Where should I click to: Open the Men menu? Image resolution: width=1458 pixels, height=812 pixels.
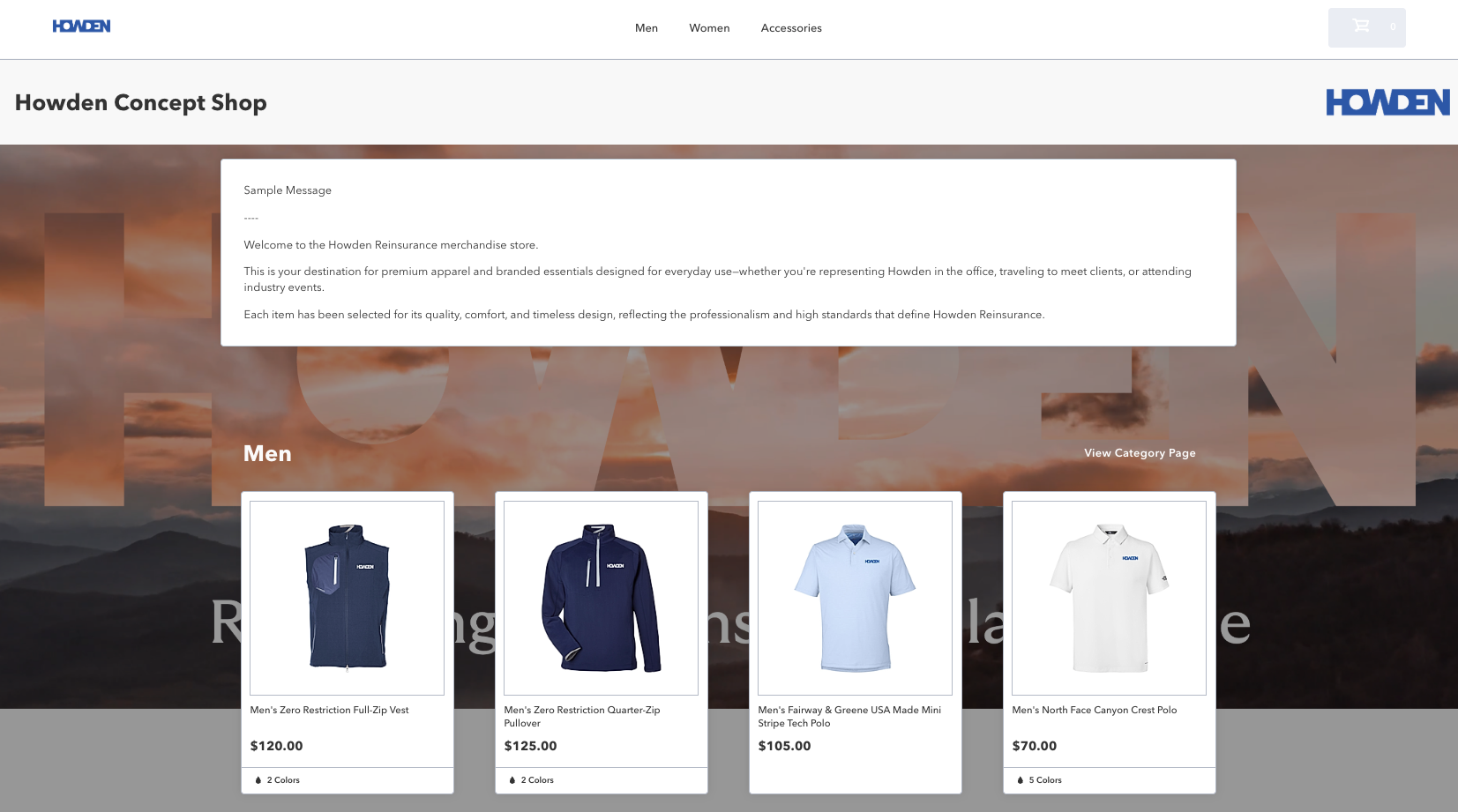pyautogui.click(x=647, y=28)
